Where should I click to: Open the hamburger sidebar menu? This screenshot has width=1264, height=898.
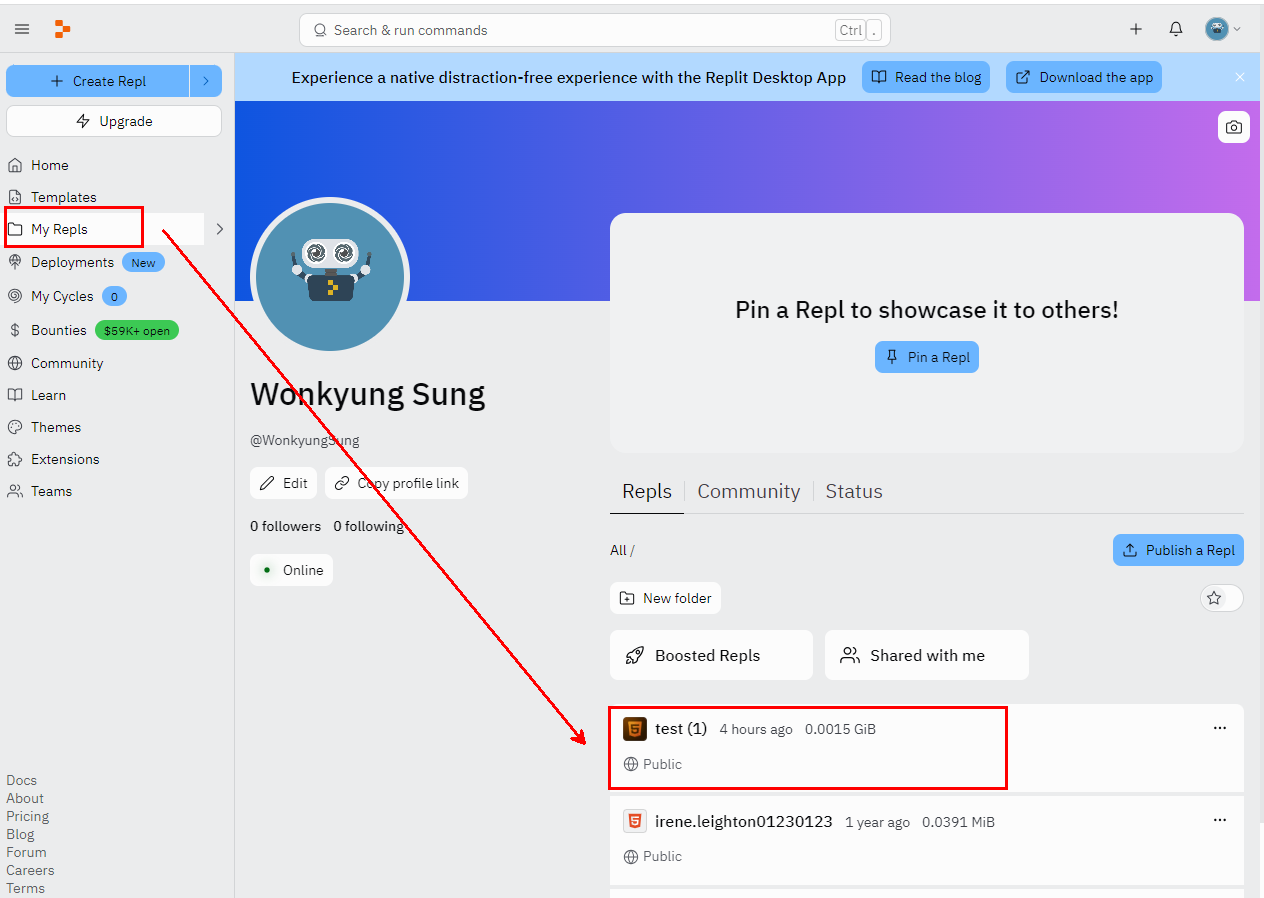[22, 29]
